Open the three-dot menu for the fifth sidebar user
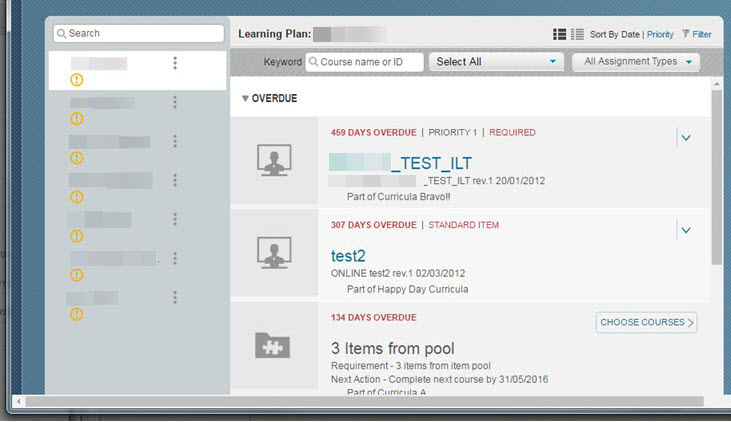 [175, 219]
